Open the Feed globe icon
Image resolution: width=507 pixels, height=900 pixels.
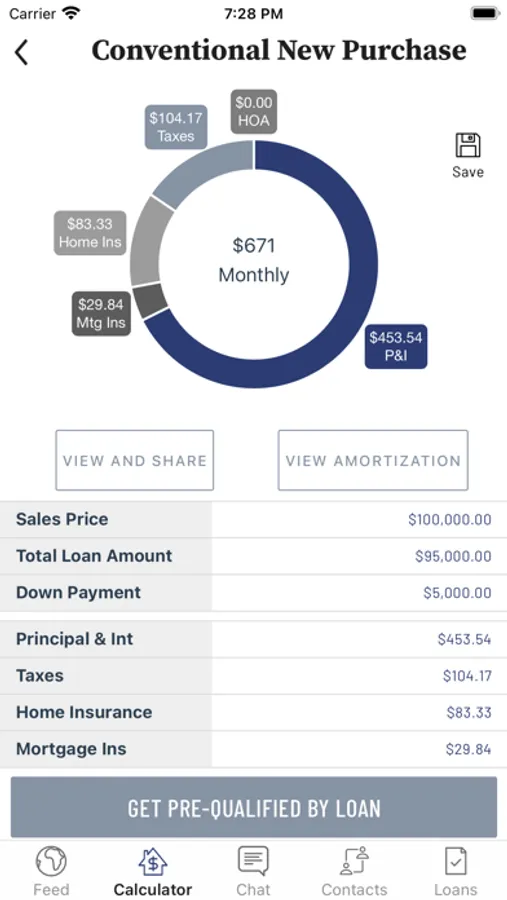tap(51, 862)
